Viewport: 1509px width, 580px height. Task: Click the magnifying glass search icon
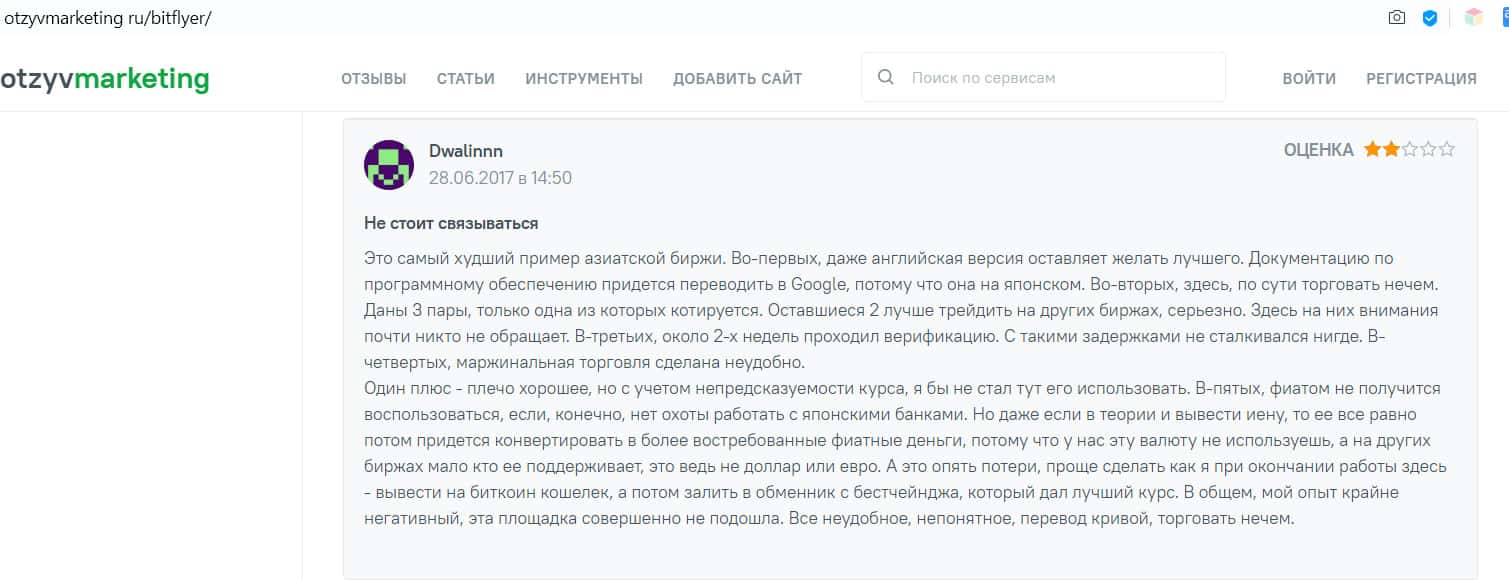click(x=885, y=78)
